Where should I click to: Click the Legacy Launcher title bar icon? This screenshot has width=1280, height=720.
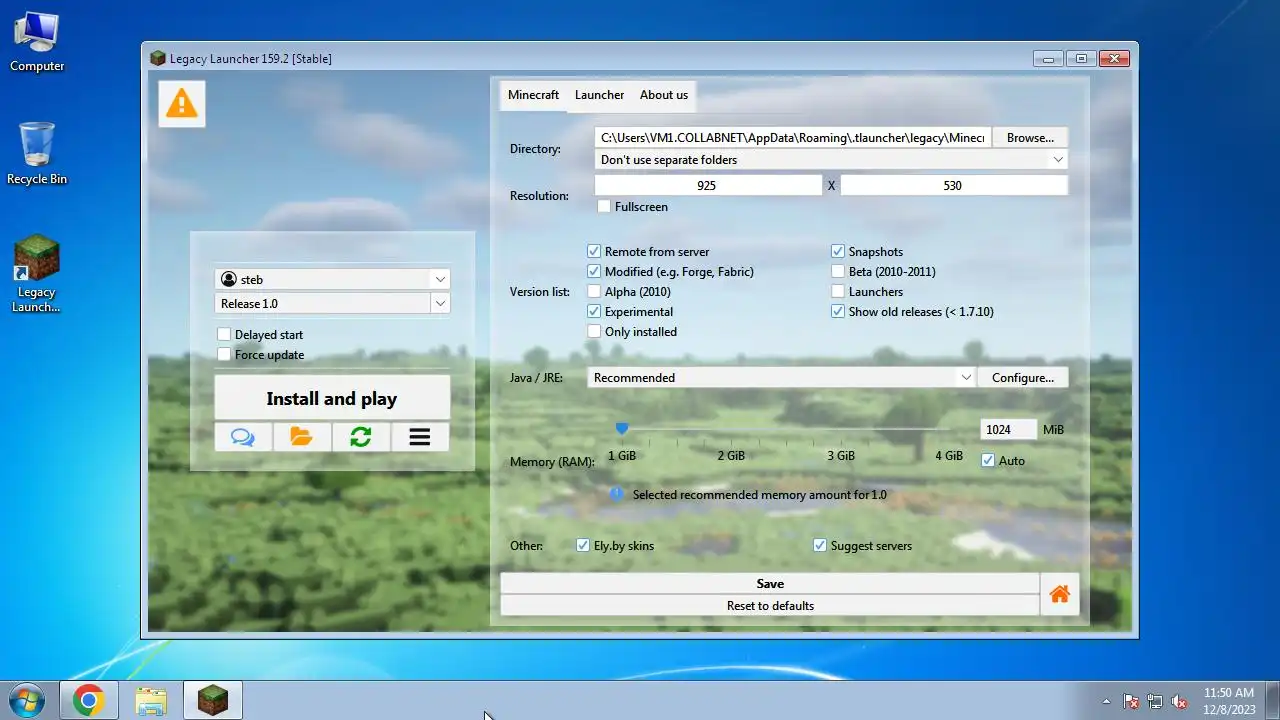(x=157, y=58)
